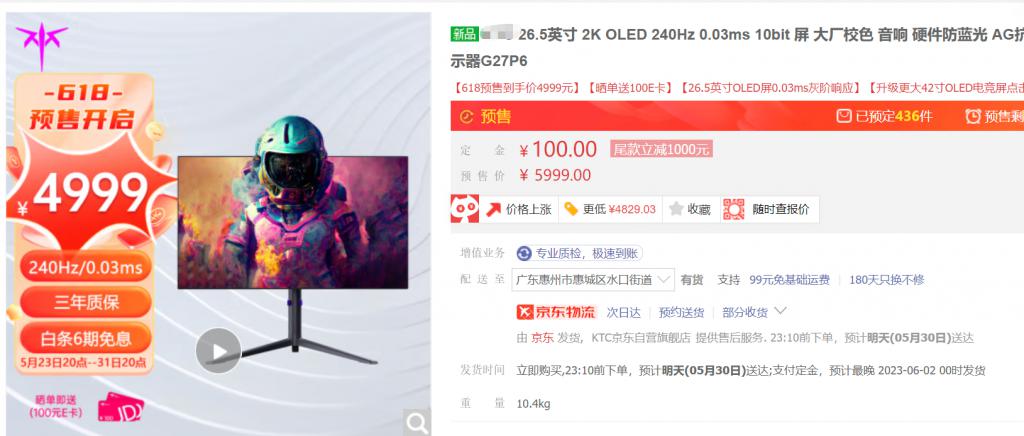The height and width of the screenshot is (436, 1024).
Task: Open the delivery address dropdown
Action: [593, 280]
